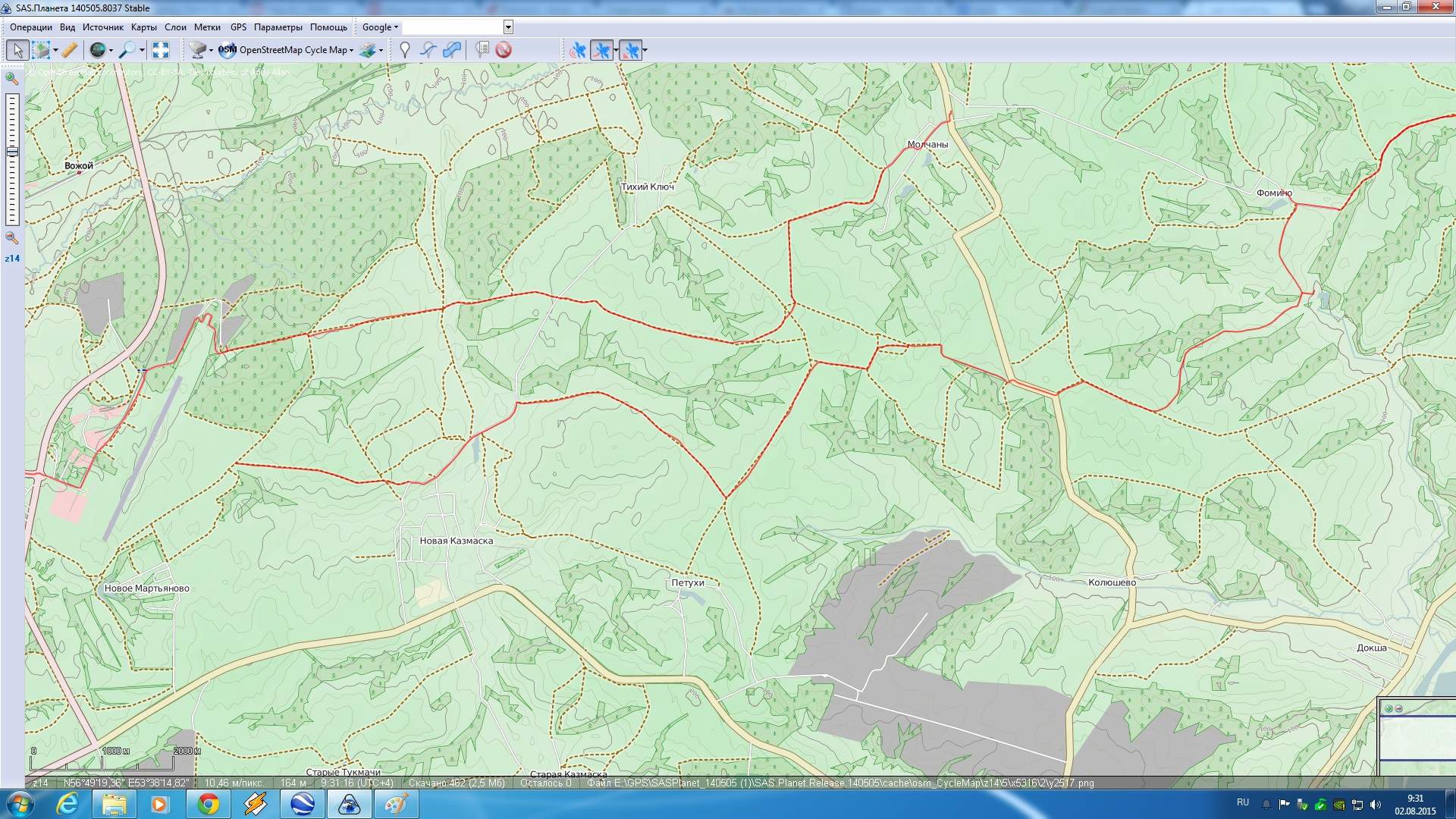Add a new placemark pin
Screen dimensions: 1456x819
[405, 50]
